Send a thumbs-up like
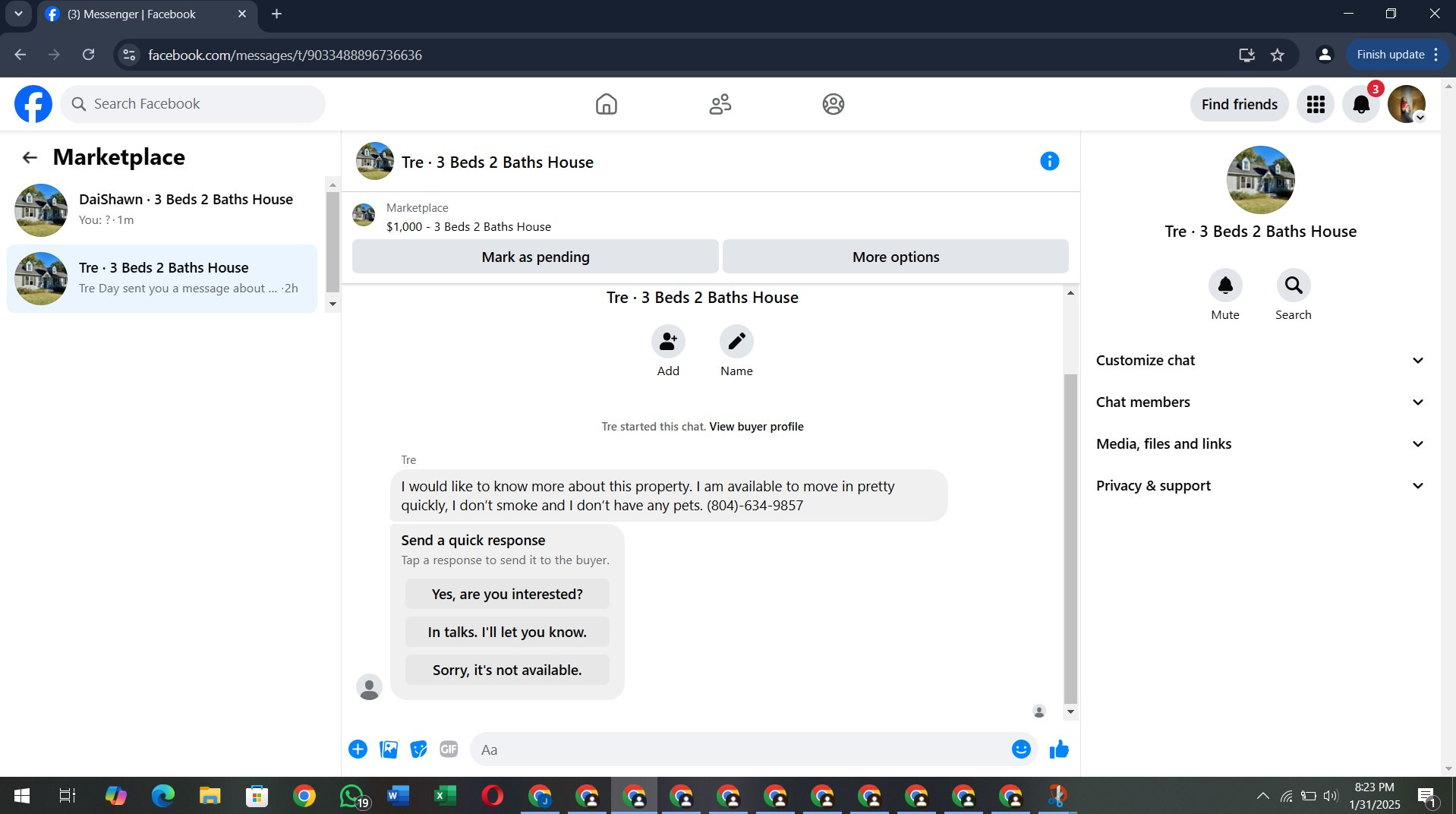Image resolution: width=1456 pixels, height=814 pixels. click(x=1059, y=749)
